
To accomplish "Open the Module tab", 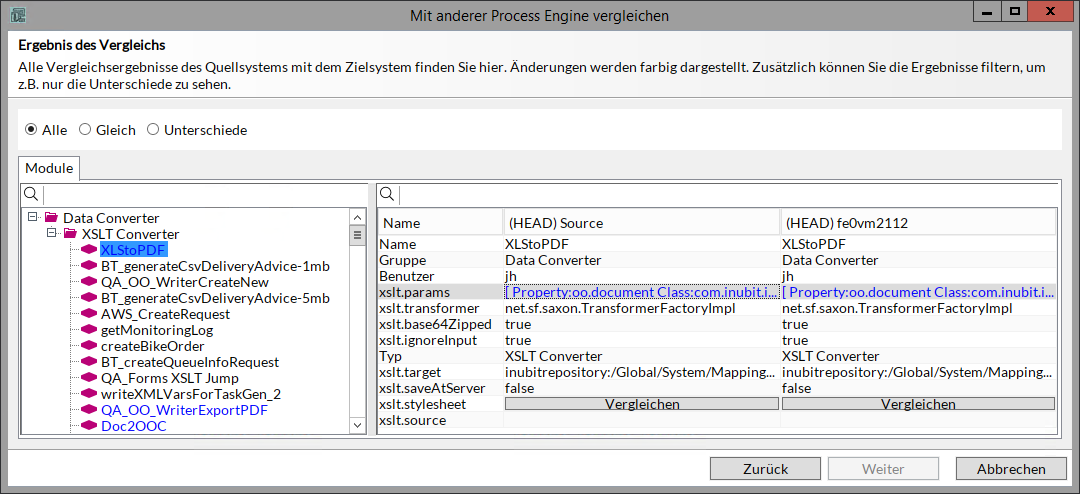I will click(x=49, y=168).
